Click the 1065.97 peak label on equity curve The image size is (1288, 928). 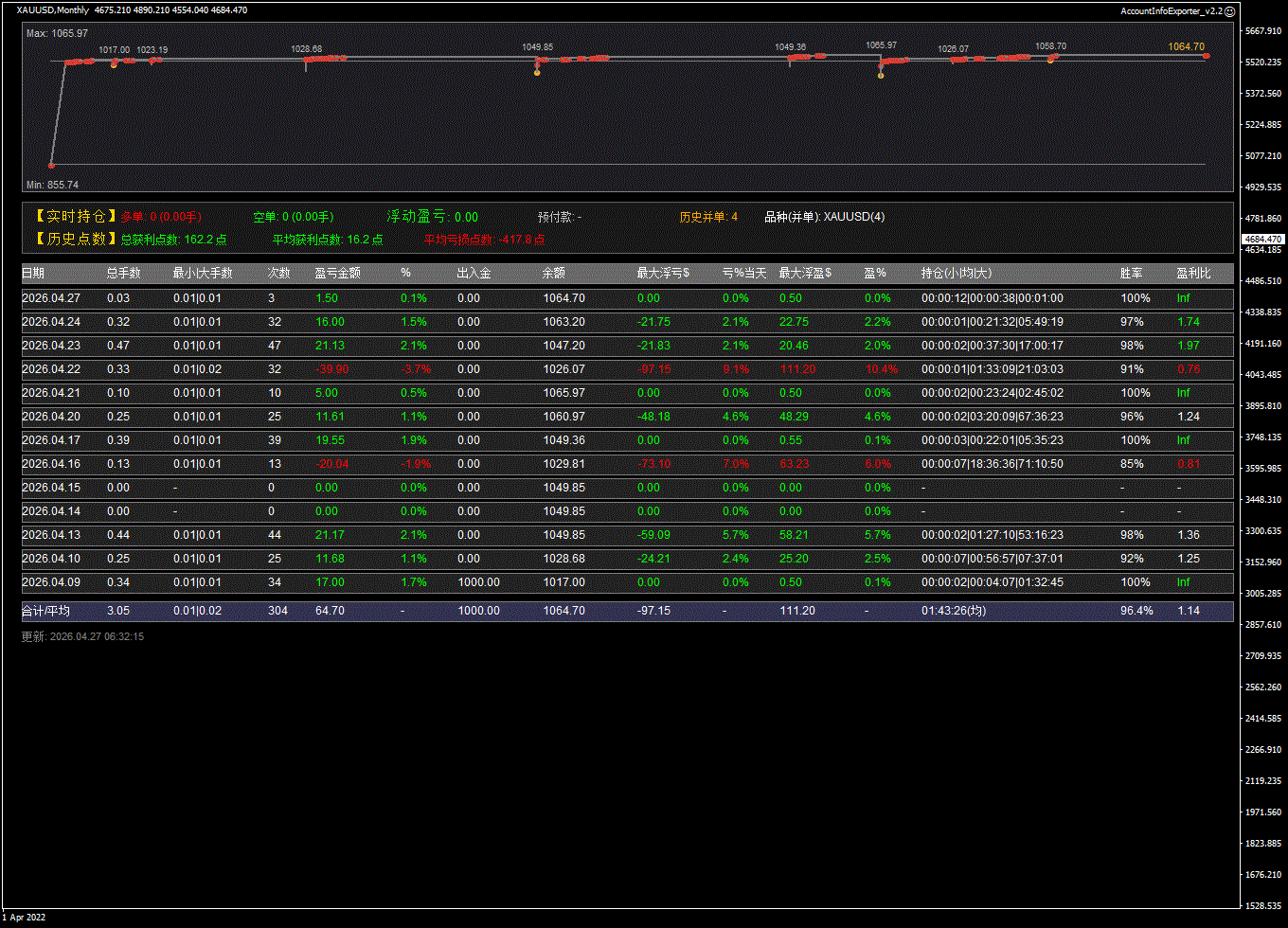pos(881,45)
